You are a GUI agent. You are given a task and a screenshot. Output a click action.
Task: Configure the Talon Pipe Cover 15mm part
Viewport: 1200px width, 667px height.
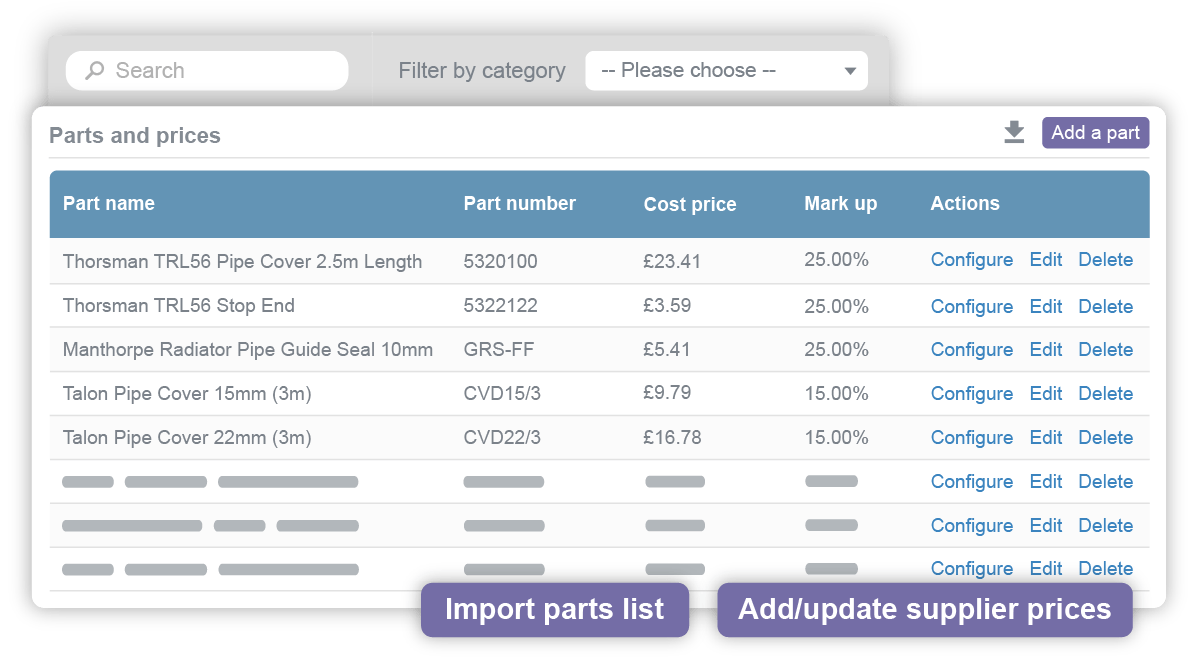click(x=971, y=393)
